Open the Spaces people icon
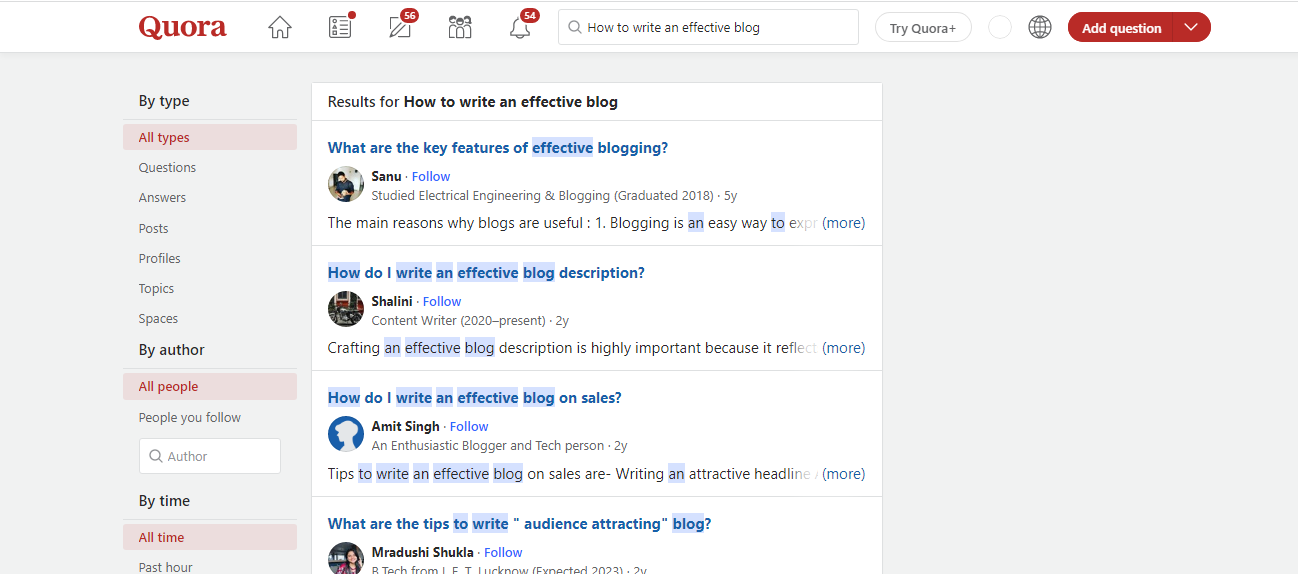 click(460, 27)
